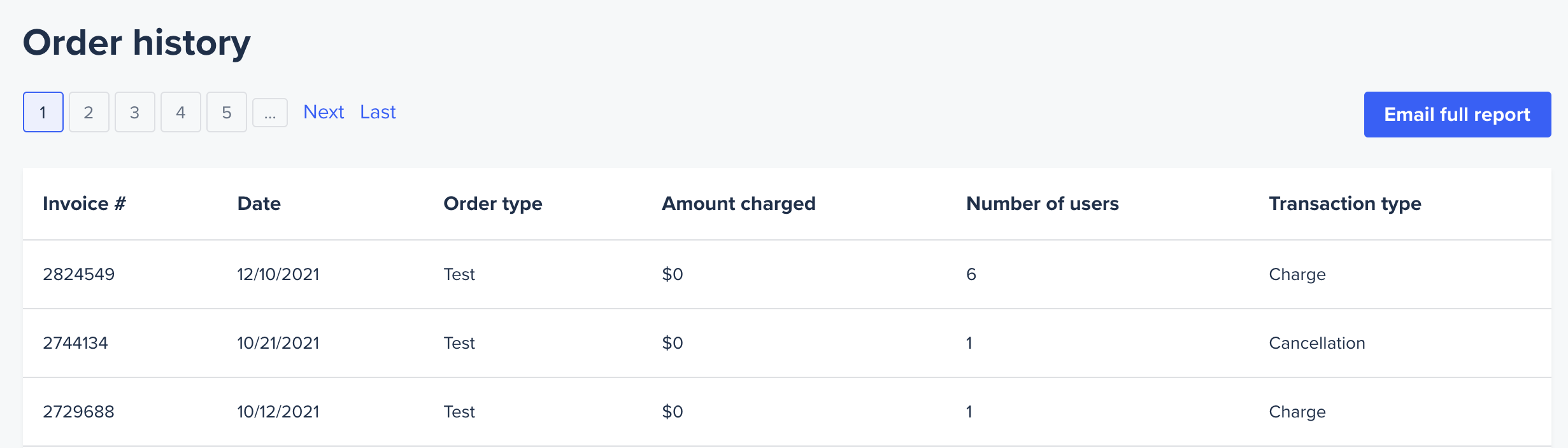Click the Cancellation transaction type cell

[1316, 343]
